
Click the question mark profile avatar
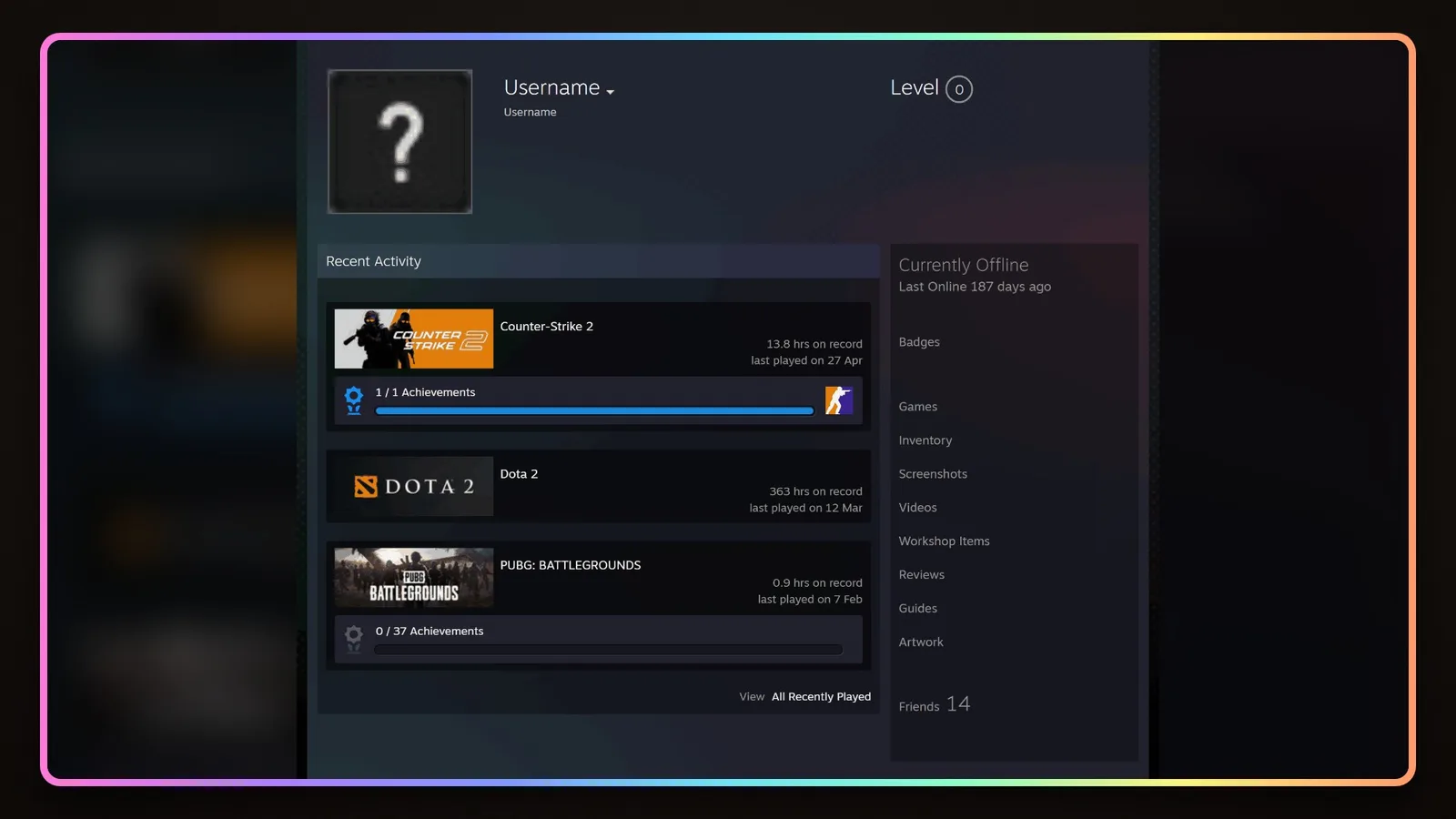399,142
